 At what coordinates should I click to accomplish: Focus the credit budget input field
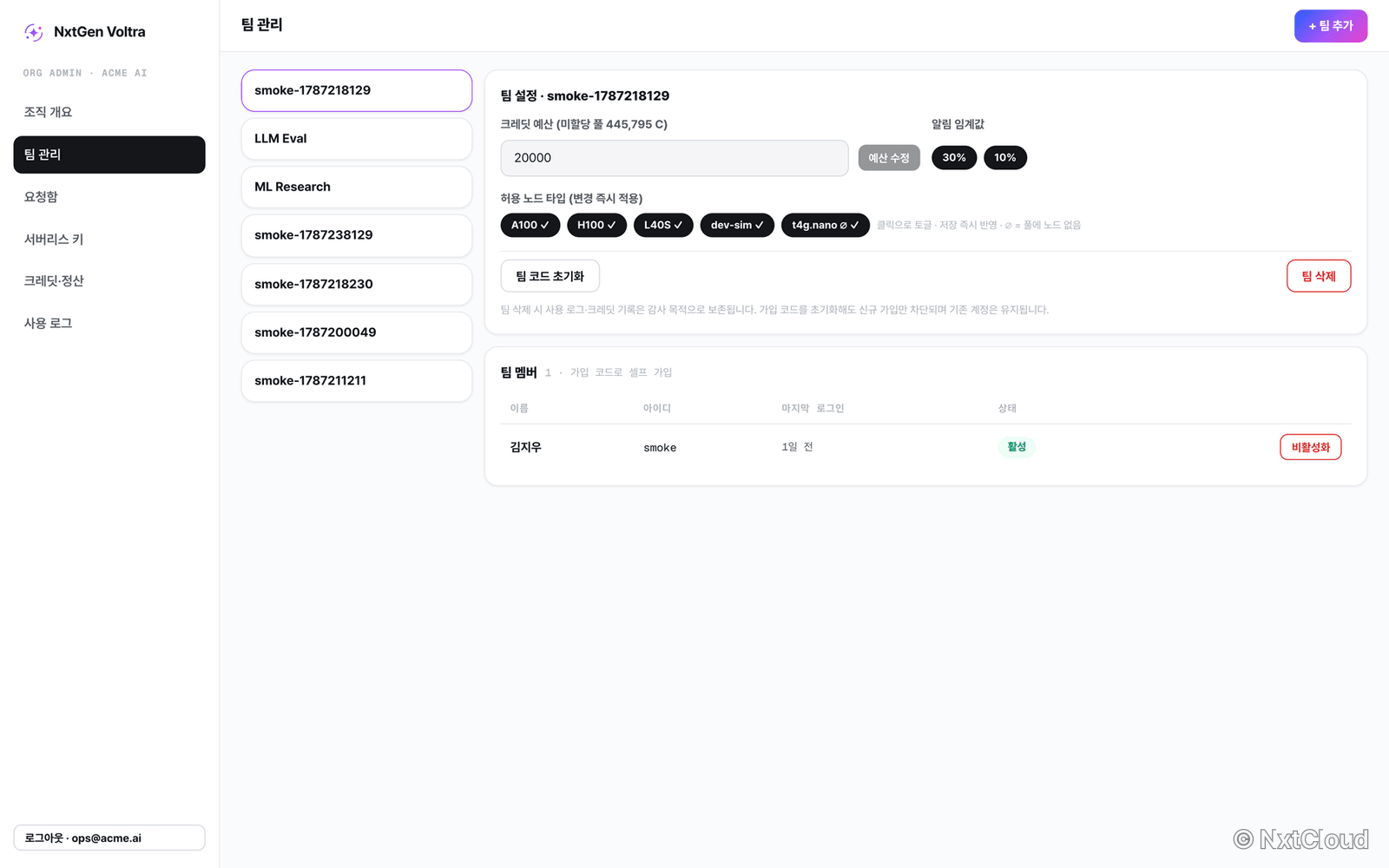675,158
